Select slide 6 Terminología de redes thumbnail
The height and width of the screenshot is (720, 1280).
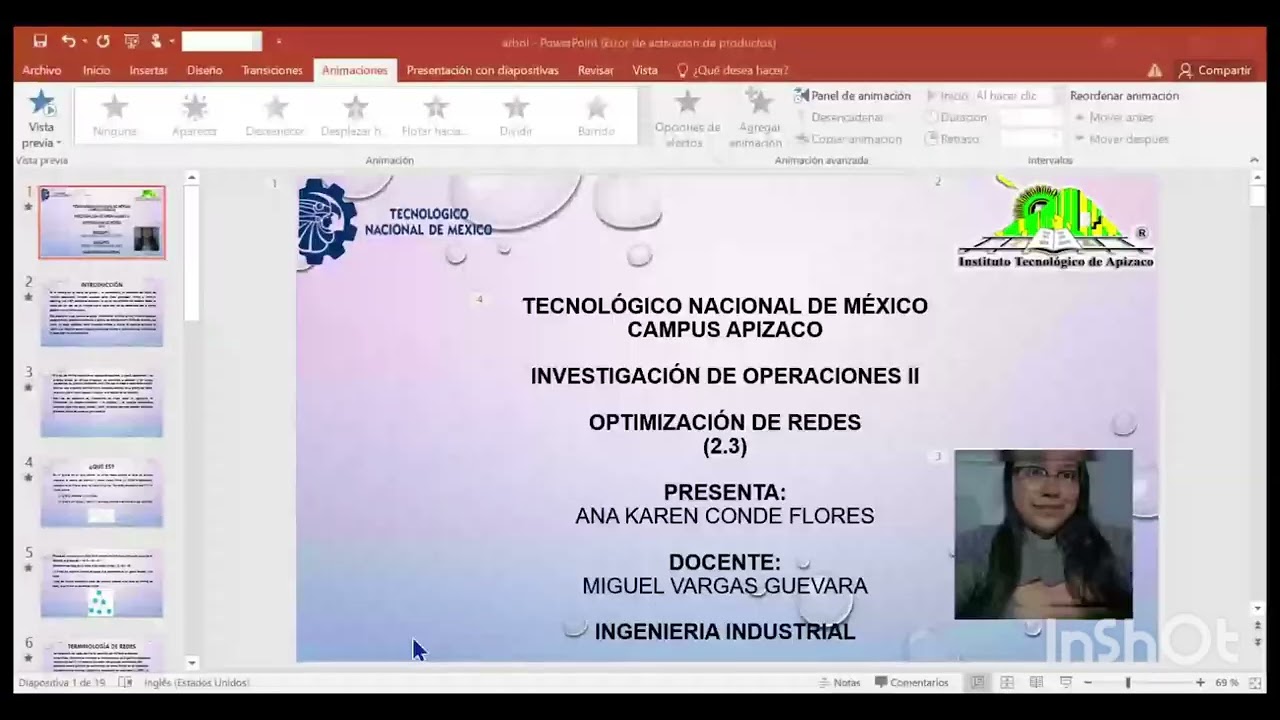(x=102, y=654)
